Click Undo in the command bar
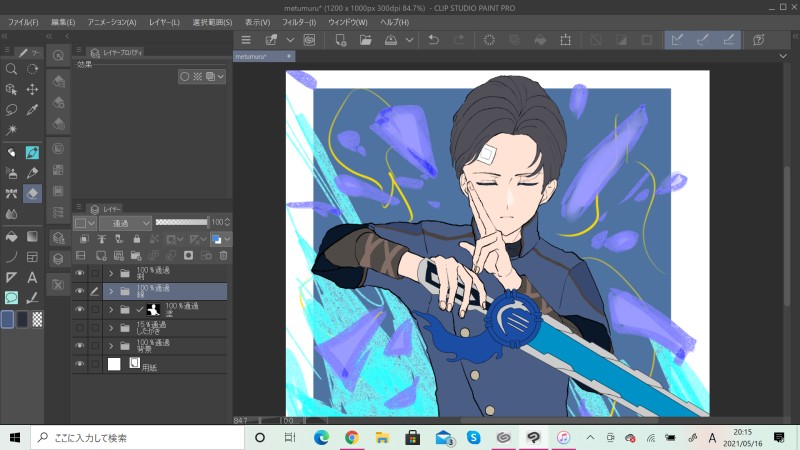The width and height of the screenshot is (800, 450). tap(434, 40)
